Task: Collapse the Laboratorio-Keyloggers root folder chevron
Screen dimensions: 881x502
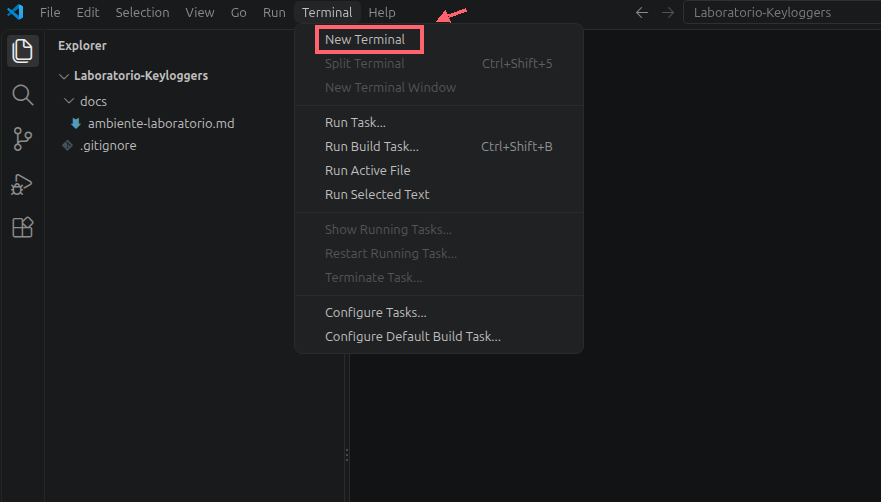Action: pyautogui.click(x=64, y=76)
